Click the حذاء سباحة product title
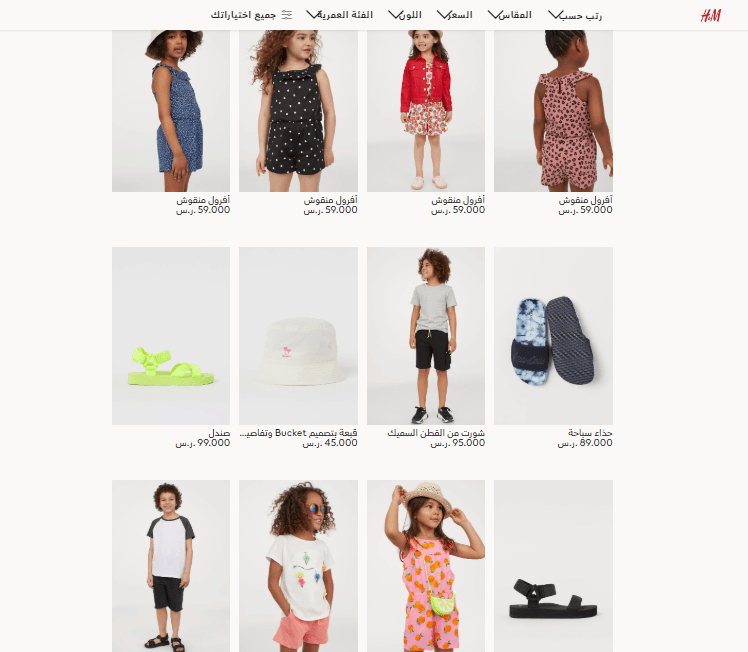The image size is (748, 652). point(590,433)
